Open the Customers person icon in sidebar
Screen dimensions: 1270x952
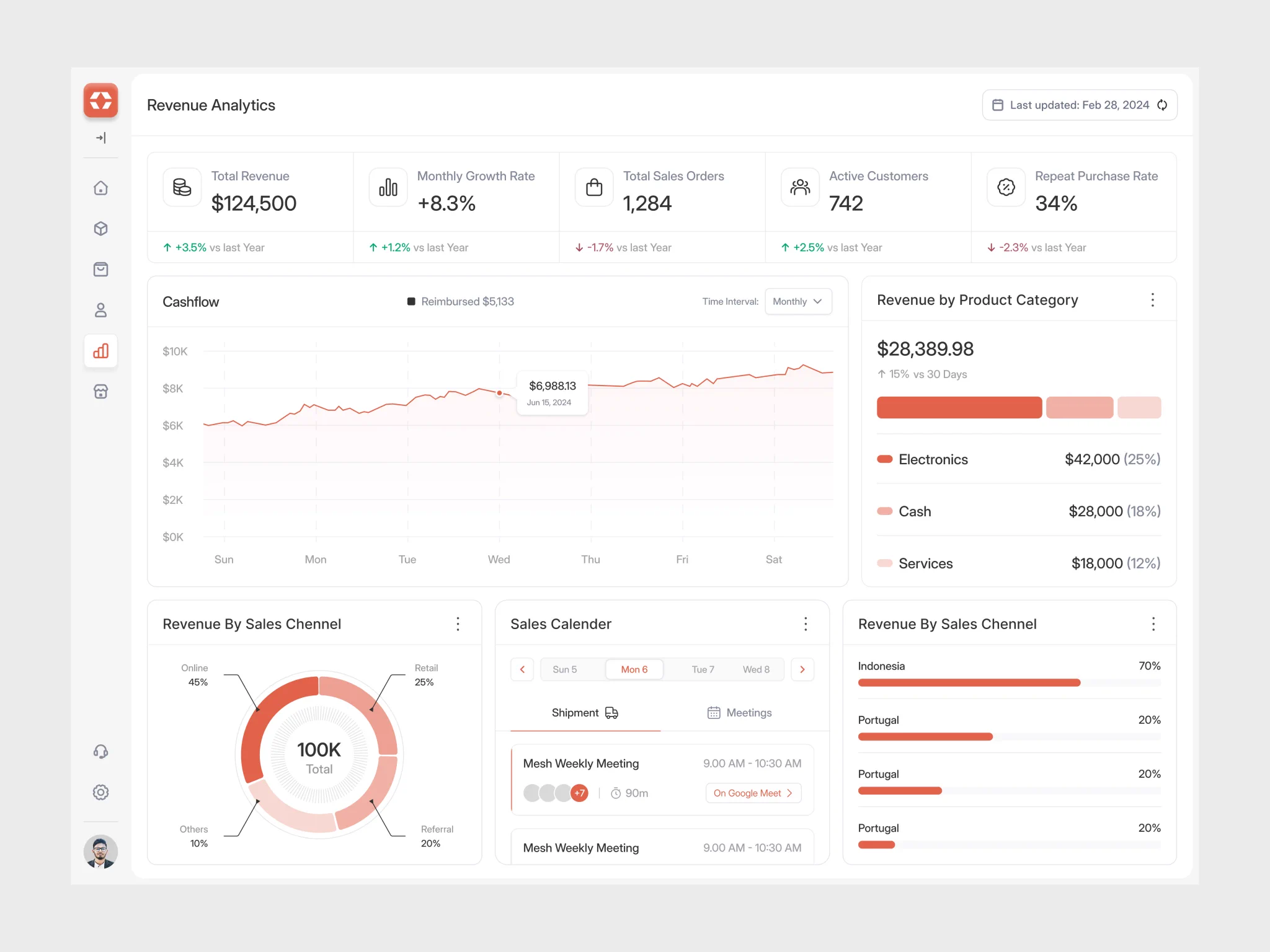pyautogui.click(x=100, y=310)
